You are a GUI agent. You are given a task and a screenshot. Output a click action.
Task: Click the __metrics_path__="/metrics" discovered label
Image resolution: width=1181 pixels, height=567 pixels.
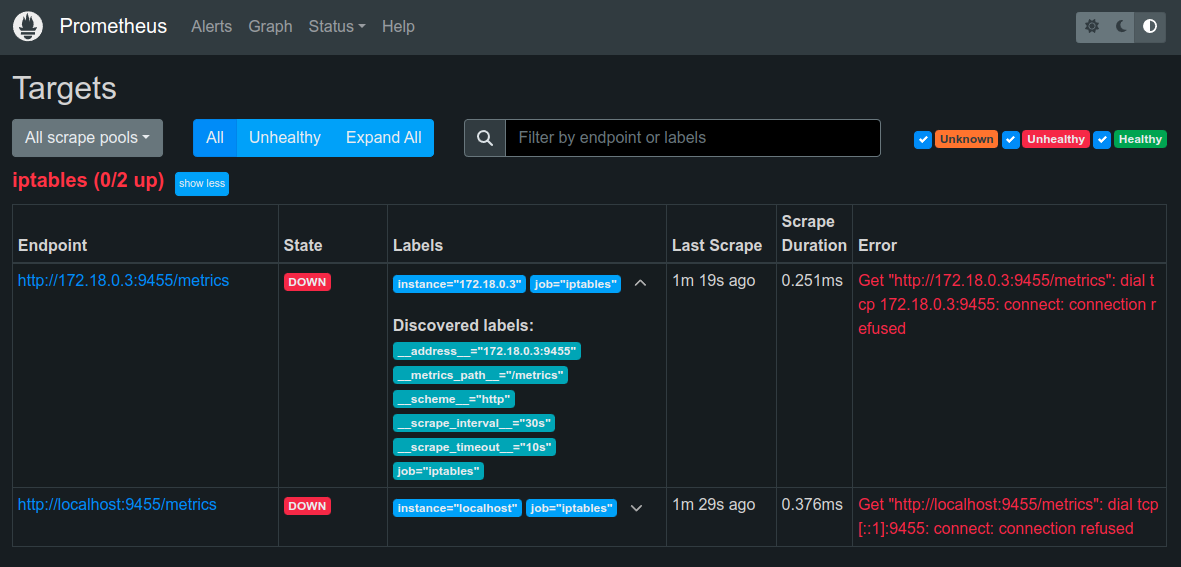tap(481, 375)
